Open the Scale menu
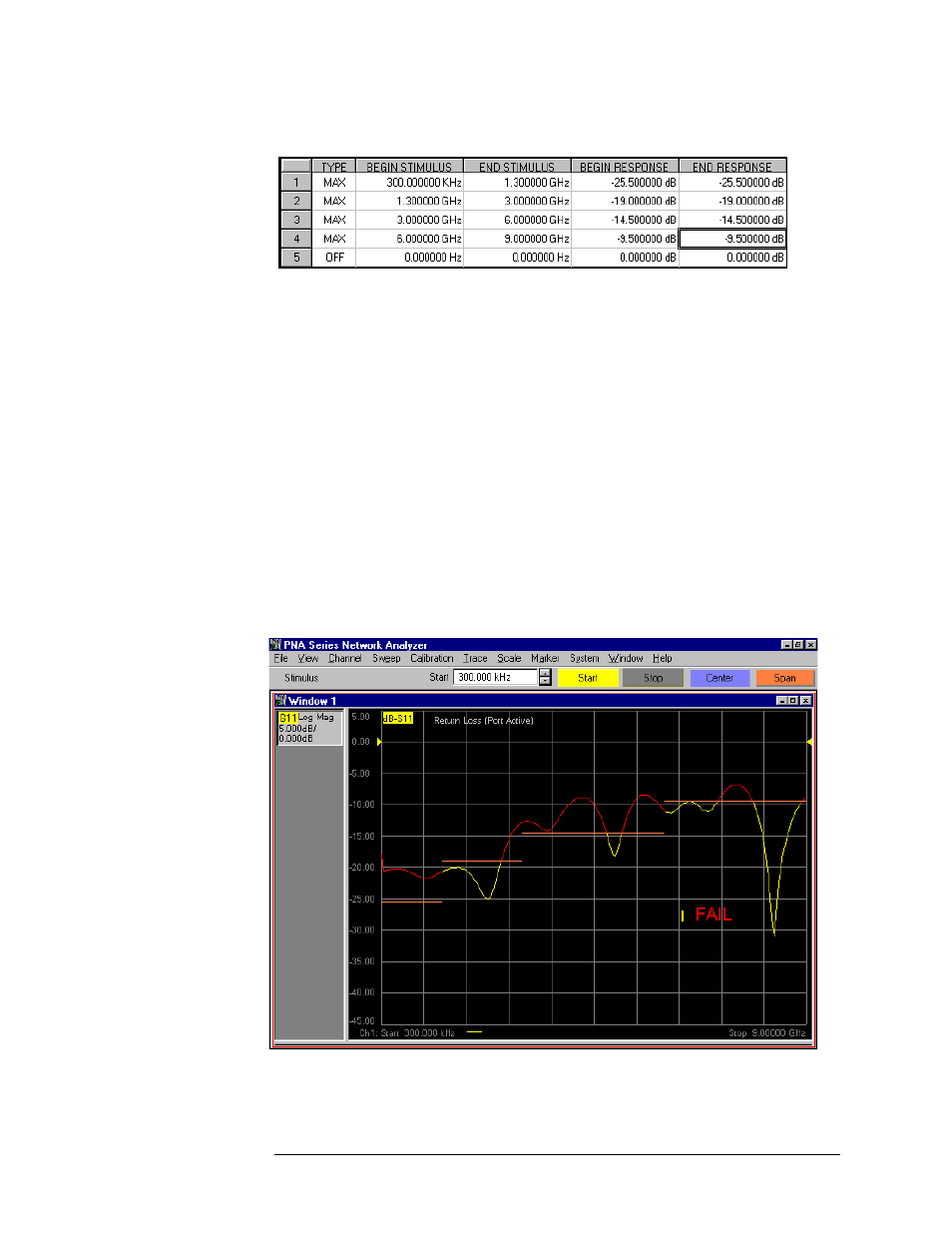 pos(509,658)
